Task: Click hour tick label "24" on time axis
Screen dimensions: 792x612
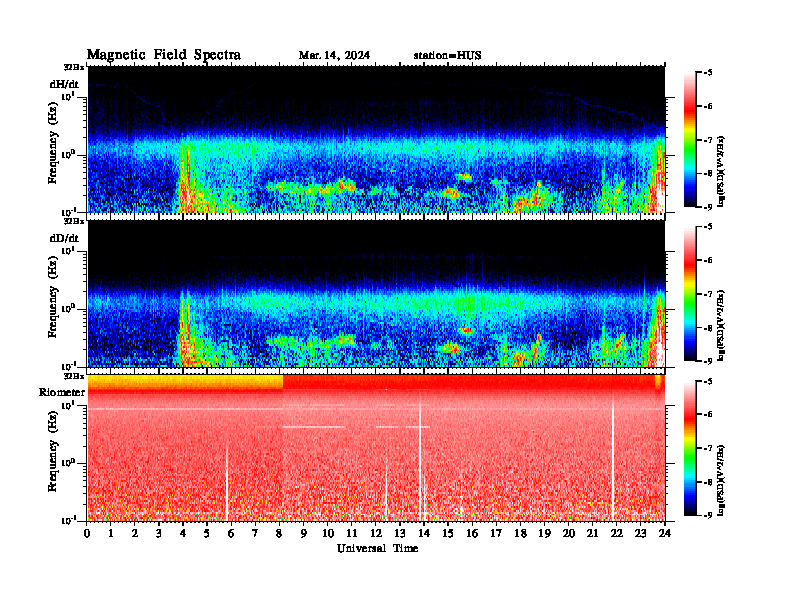Action: point(665,533)
